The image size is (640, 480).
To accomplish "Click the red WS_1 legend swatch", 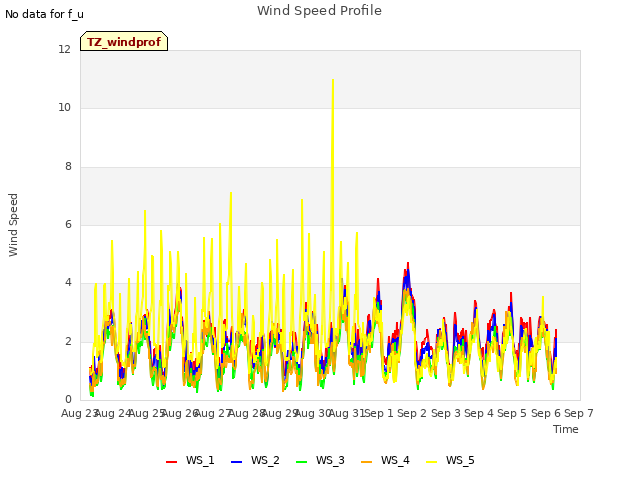I will 171,462.
